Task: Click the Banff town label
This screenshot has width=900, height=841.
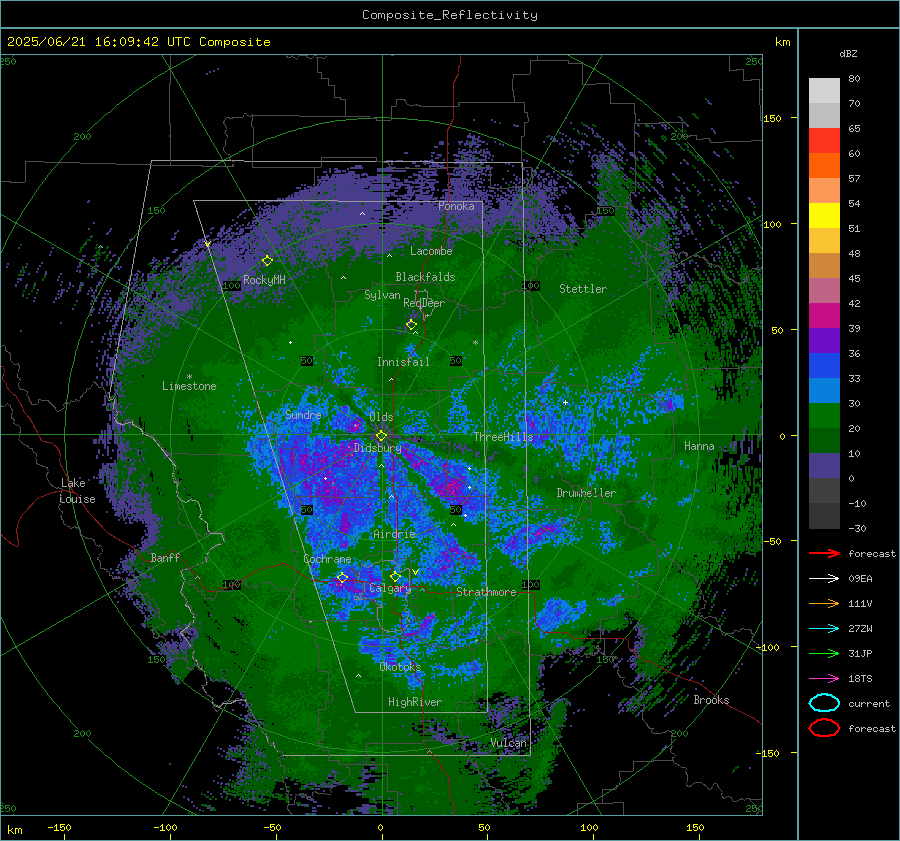Action: tap(165, 557)
